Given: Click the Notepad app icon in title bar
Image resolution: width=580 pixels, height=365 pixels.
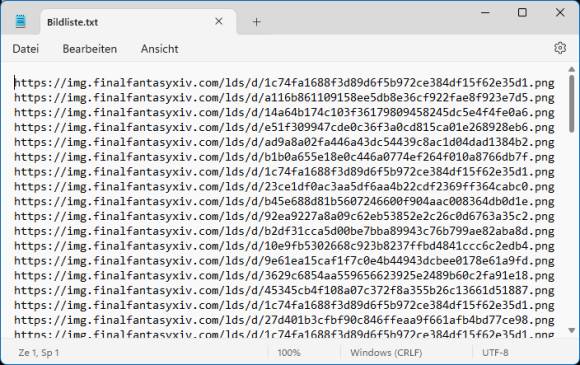Looking at the screenshot, I should click(x=20, y=21).
